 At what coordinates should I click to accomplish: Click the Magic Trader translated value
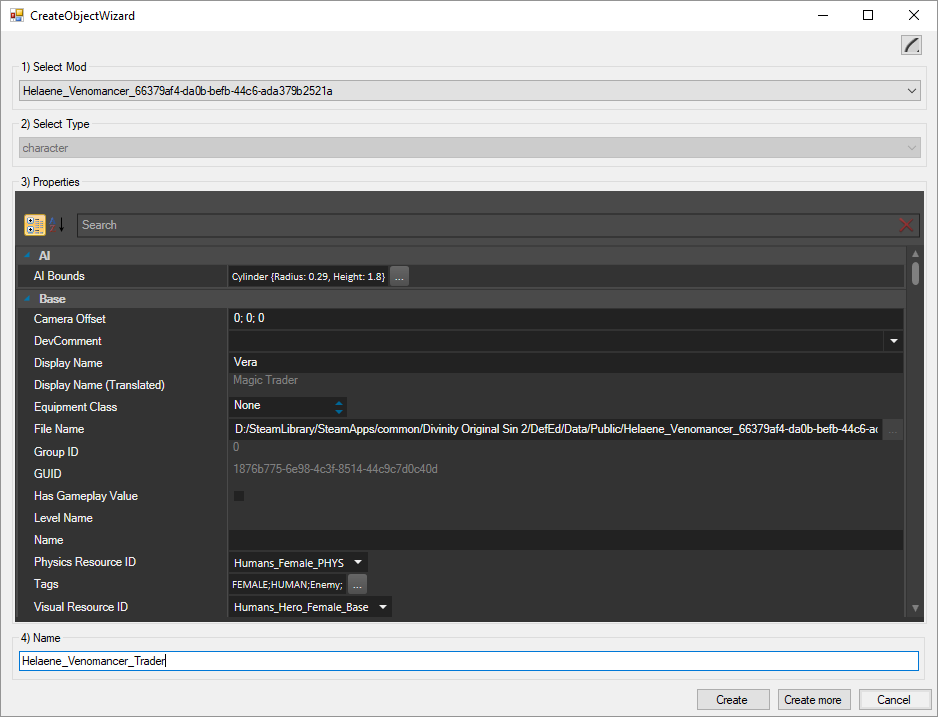coord(265,380)
